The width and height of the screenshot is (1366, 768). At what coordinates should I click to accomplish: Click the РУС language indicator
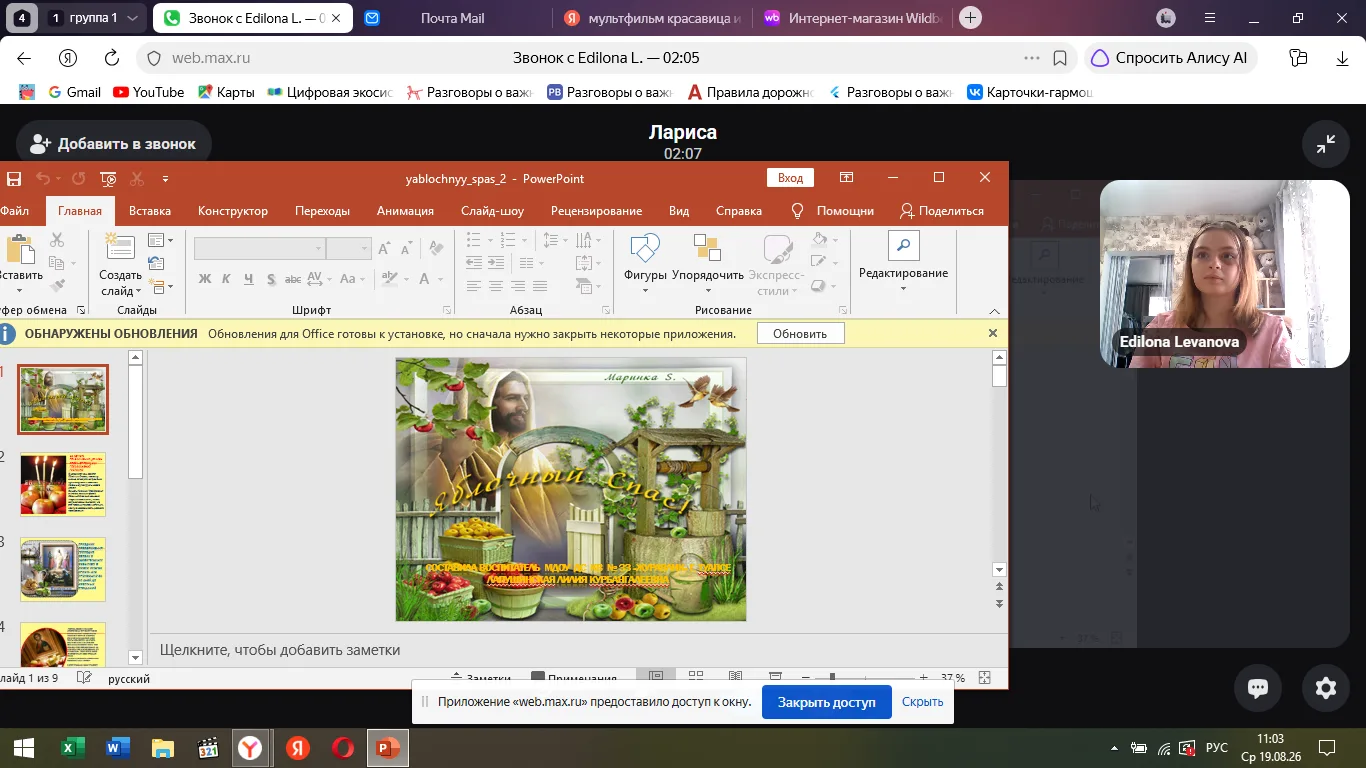click(1217, 747)
